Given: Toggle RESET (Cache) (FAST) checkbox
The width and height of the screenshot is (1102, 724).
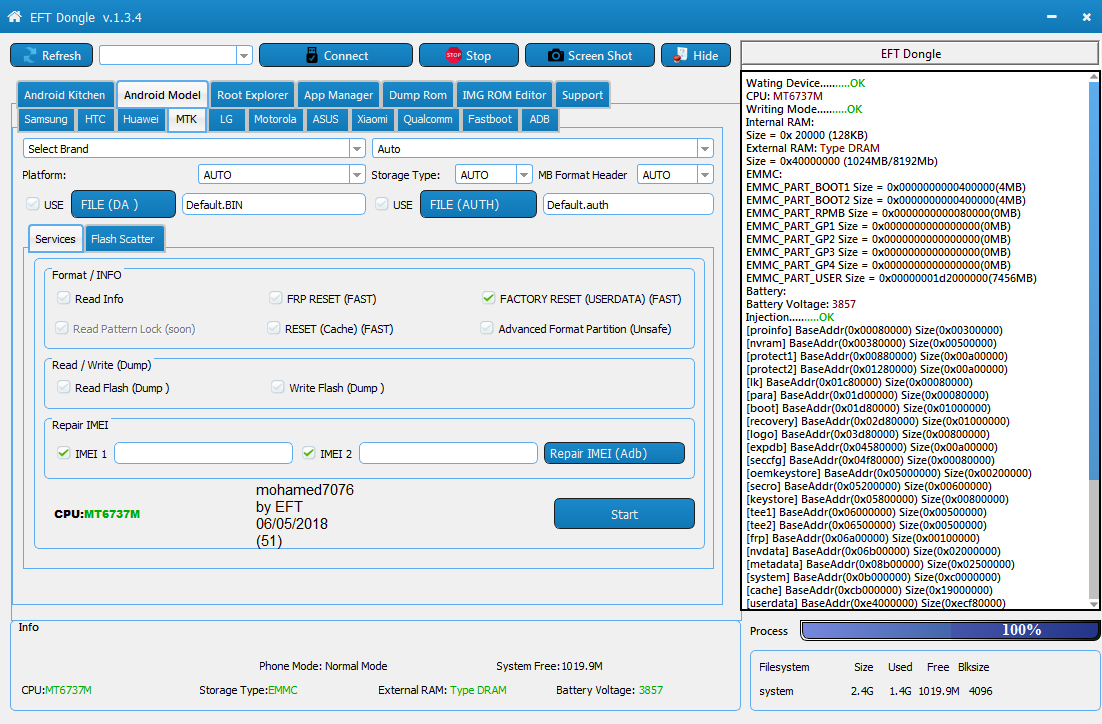Looking at the screenshot, I should [273, 328].
